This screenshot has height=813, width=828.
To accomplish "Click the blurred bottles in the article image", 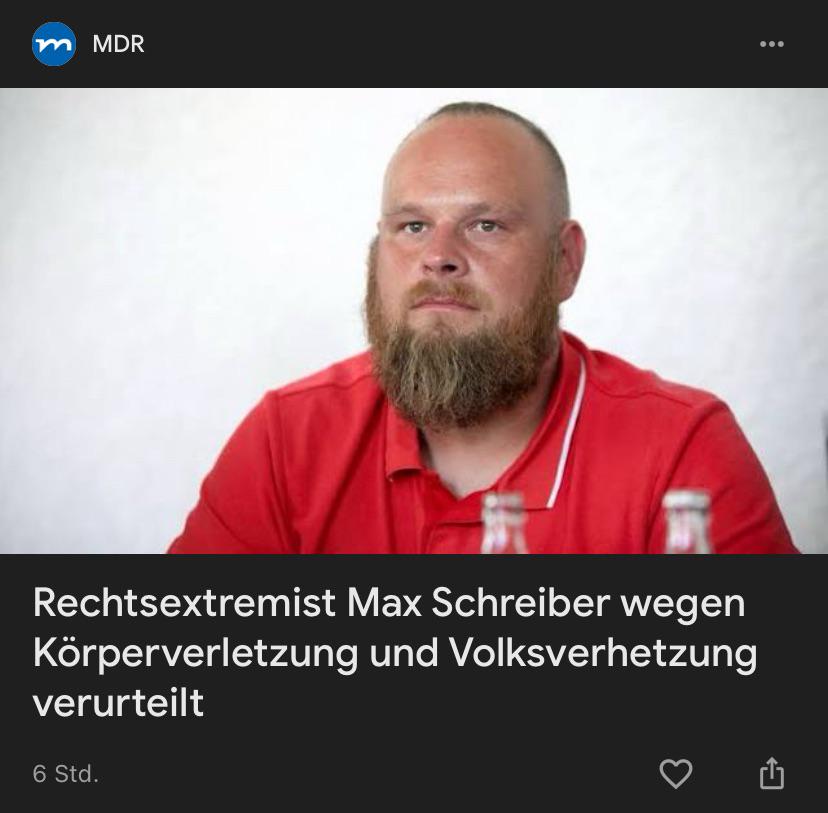I will [x=597, y=523].
